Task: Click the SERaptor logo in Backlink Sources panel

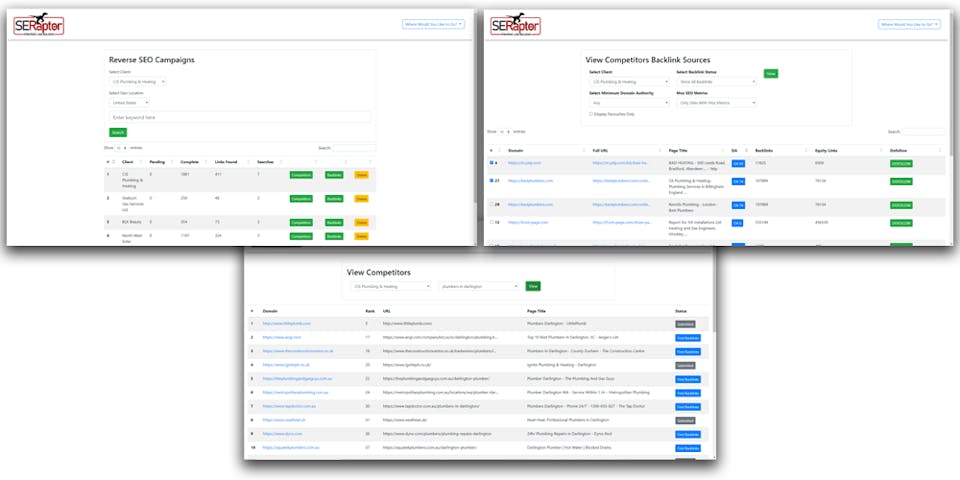Action: coord(517,23)
